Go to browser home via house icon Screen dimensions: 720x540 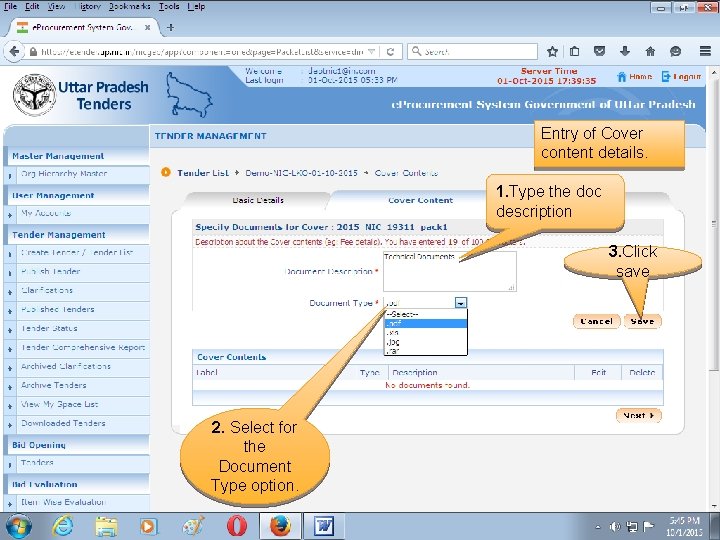click(650, 51)
